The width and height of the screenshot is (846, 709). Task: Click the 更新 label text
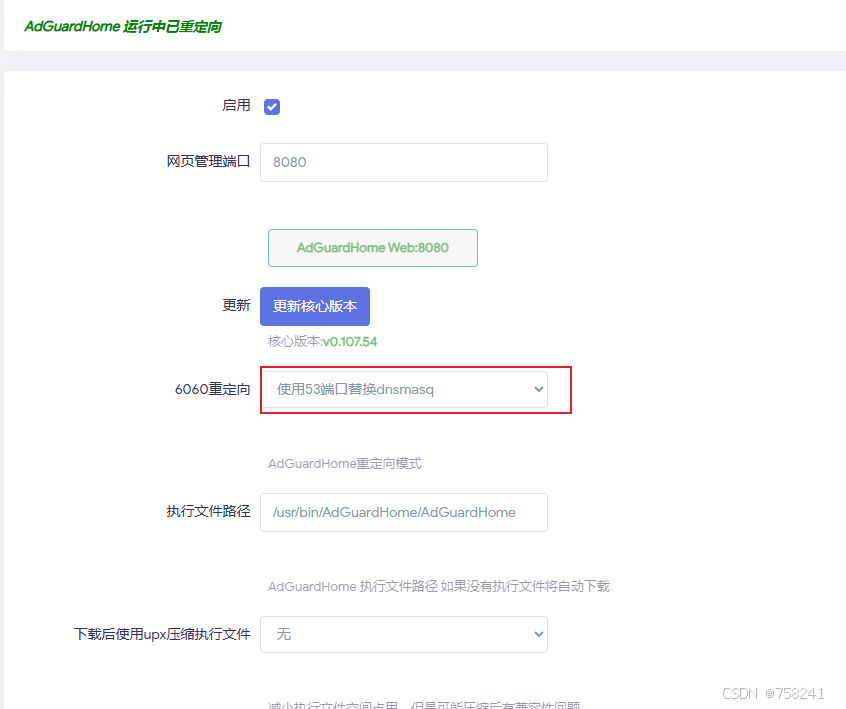pos(236,305)
